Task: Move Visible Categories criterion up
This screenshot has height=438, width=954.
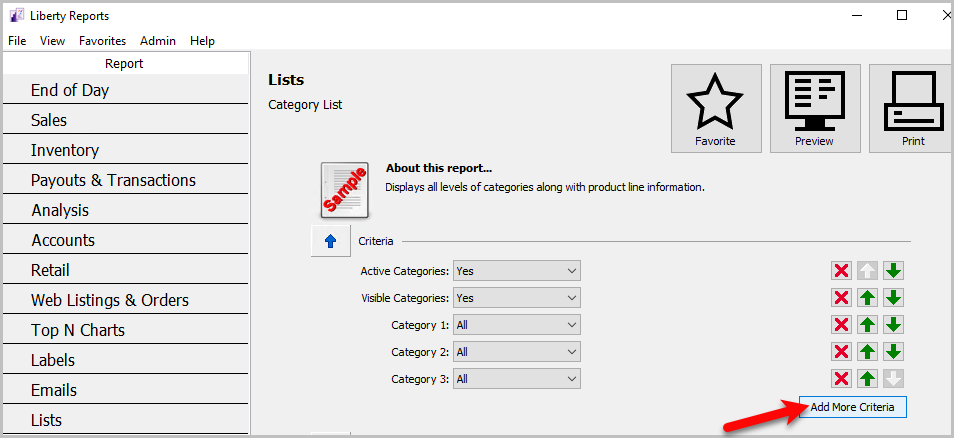Action: pyautogui.click(x=867, y=297)
